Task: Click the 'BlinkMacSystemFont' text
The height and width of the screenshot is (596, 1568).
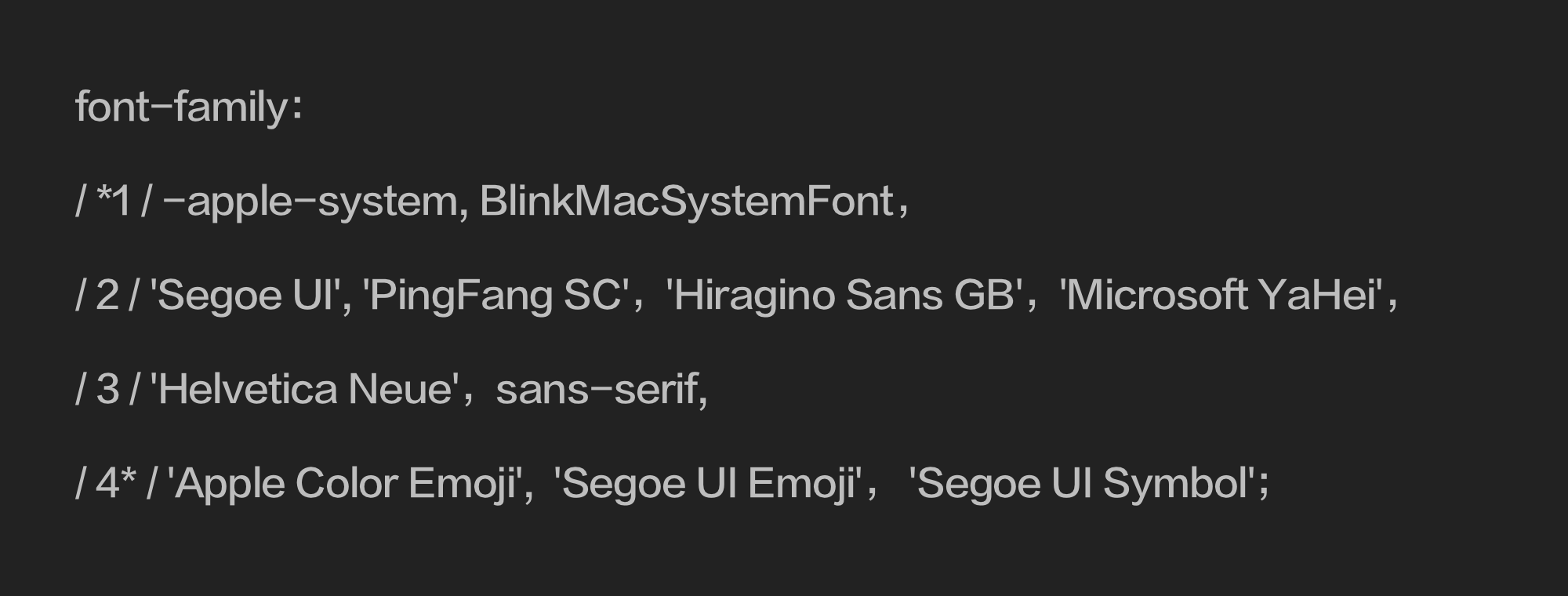Action: (x=687, y=201)
